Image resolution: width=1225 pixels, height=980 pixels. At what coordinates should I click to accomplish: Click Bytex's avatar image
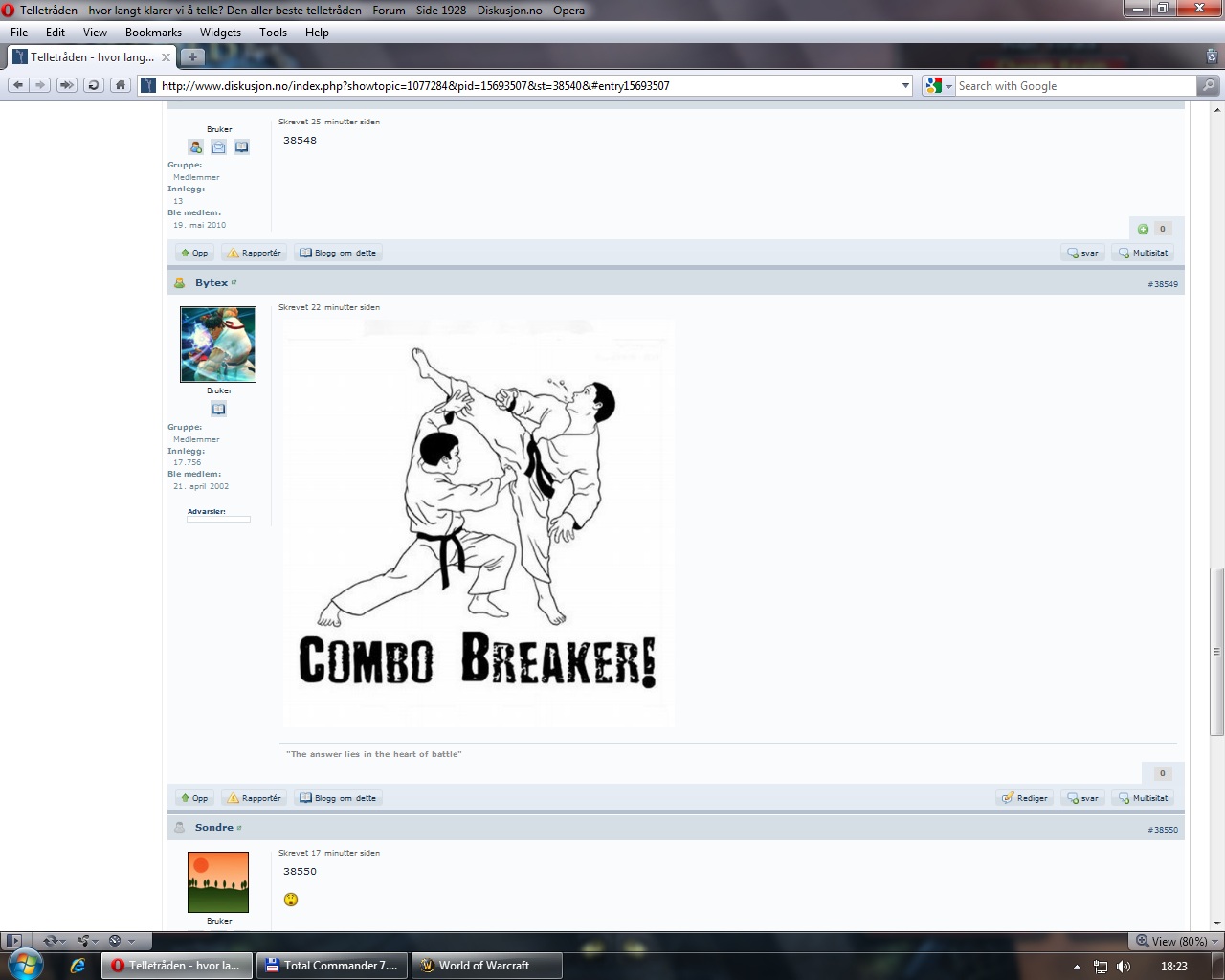pyautogui.click(x=218, y=345)
